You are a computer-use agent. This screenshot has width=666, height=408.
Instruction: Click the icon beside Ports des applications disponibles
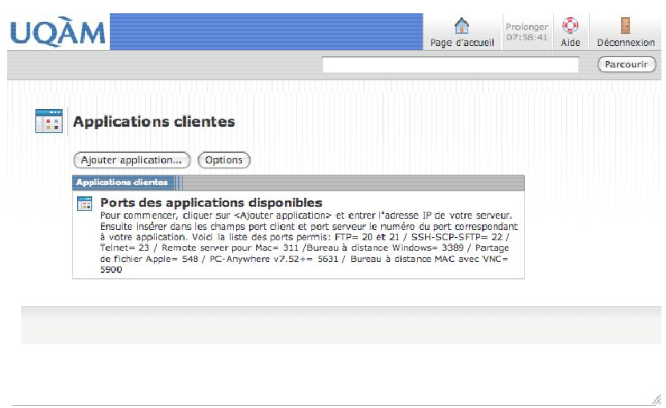(x=85, y=203)
